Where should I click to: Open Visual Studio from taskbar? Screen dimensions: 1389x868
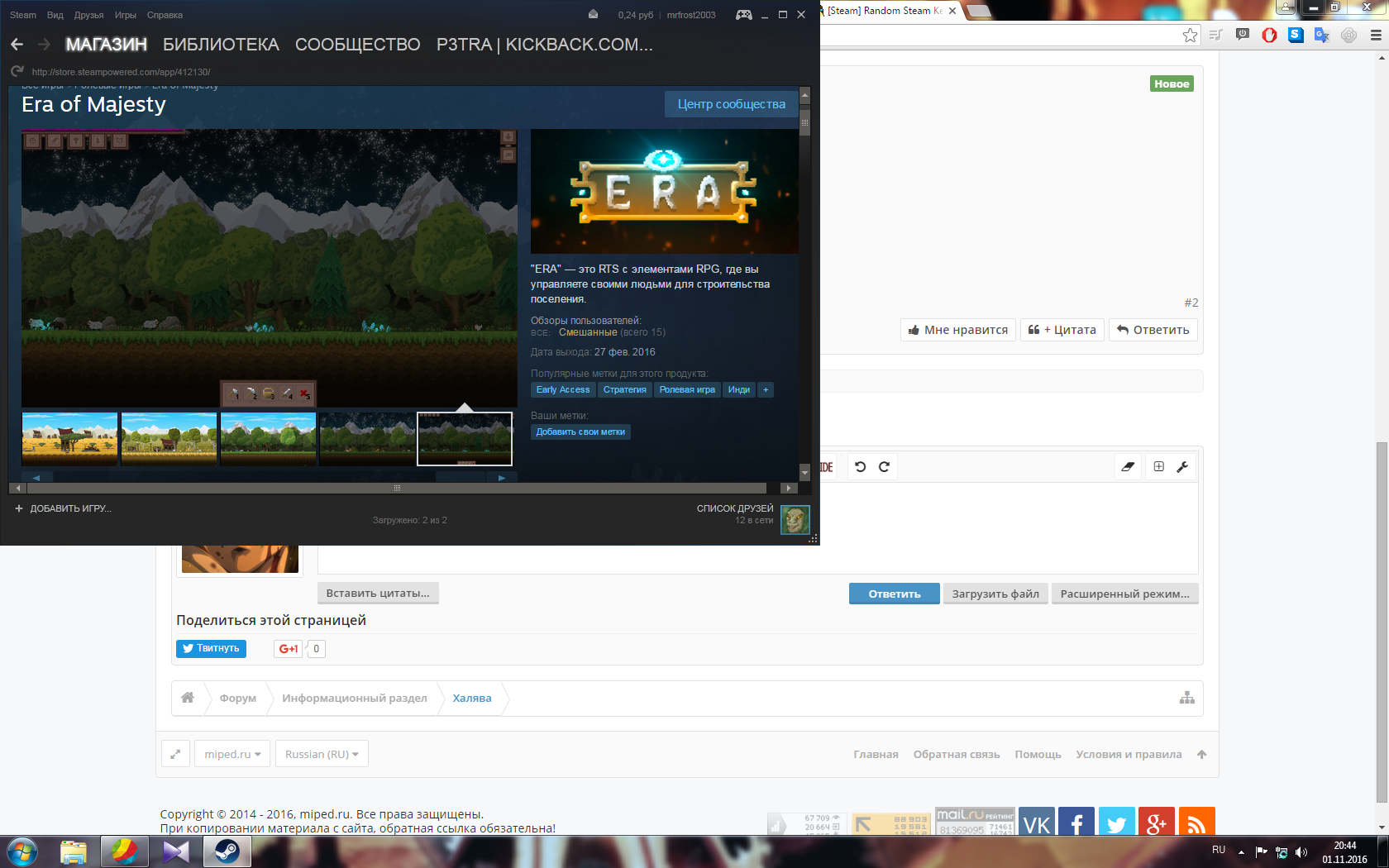176,851
